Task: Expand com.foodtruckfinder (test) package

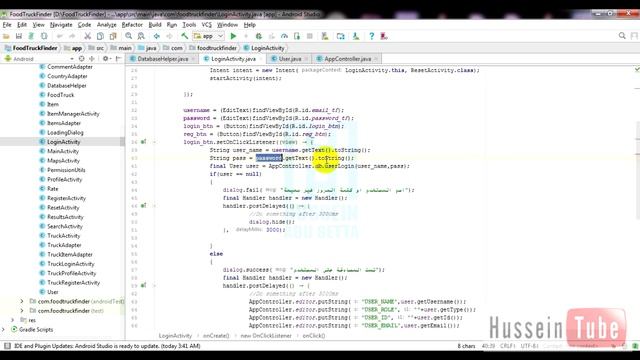Action: [22, 311]
